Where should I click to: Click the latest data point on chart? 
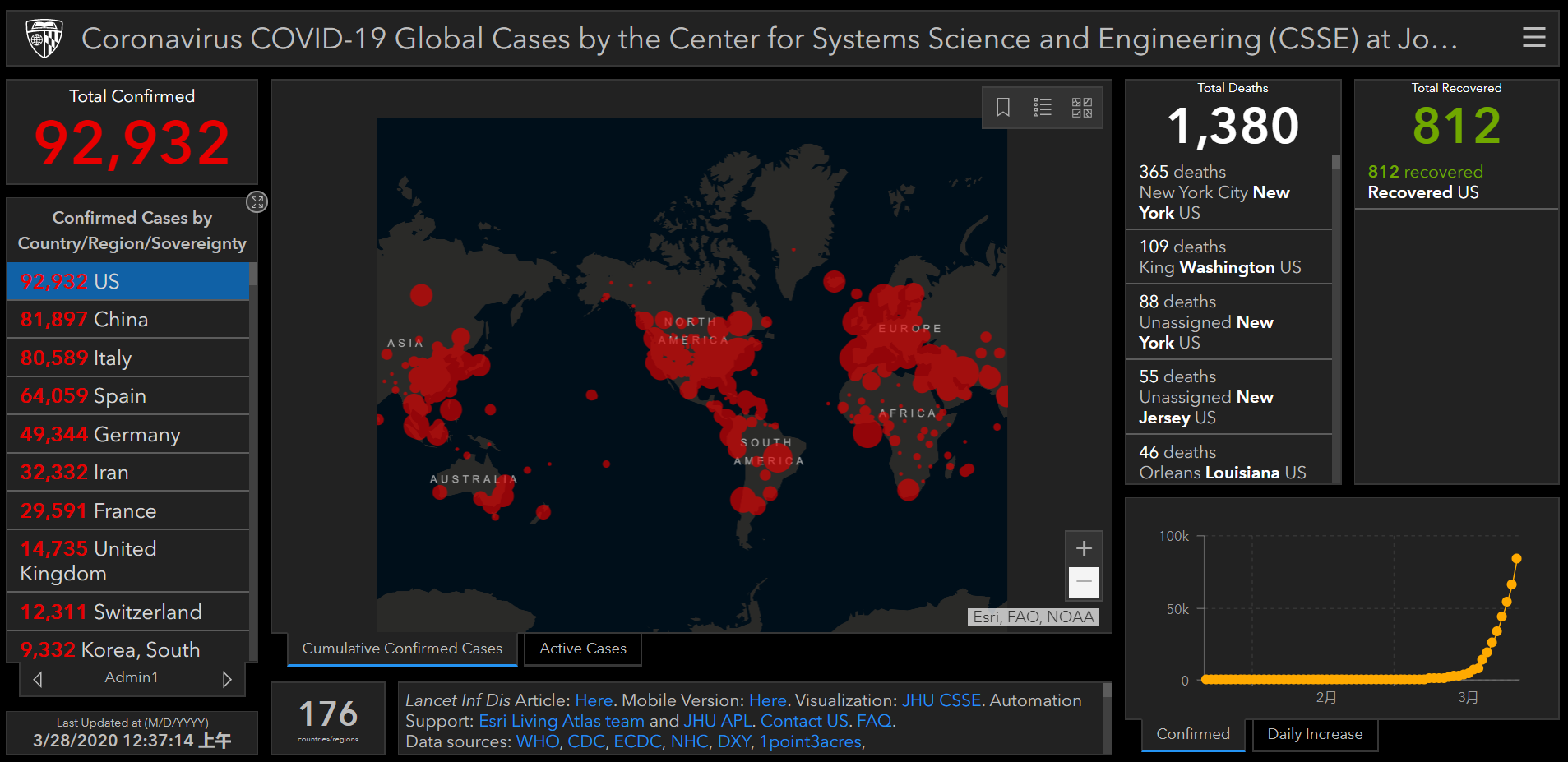(x=1516, y=558)
